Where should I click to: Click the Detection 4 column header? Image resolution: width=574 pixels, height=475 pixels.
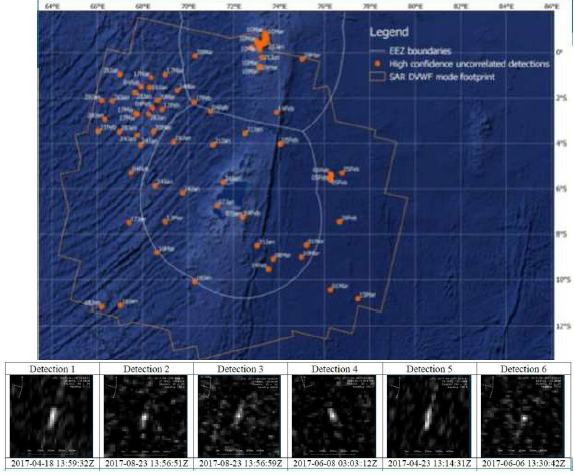point(335,369)
